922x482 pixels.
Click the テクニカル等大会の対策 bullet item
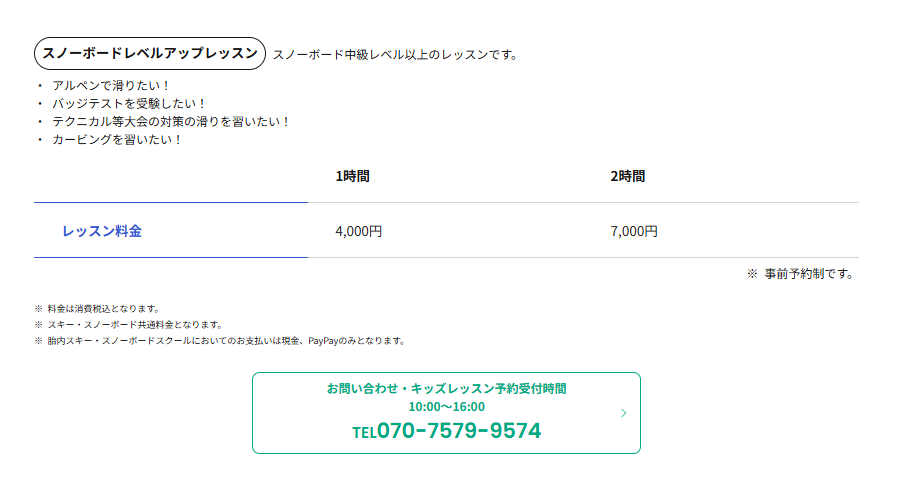(170, 121)
